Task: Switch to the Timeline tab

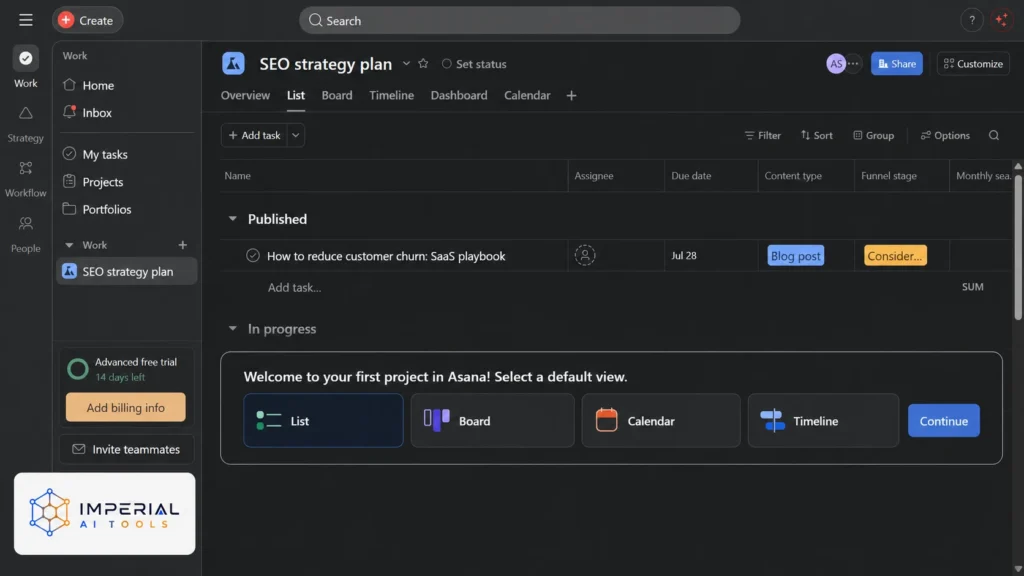Action: (x=391, y=95)
